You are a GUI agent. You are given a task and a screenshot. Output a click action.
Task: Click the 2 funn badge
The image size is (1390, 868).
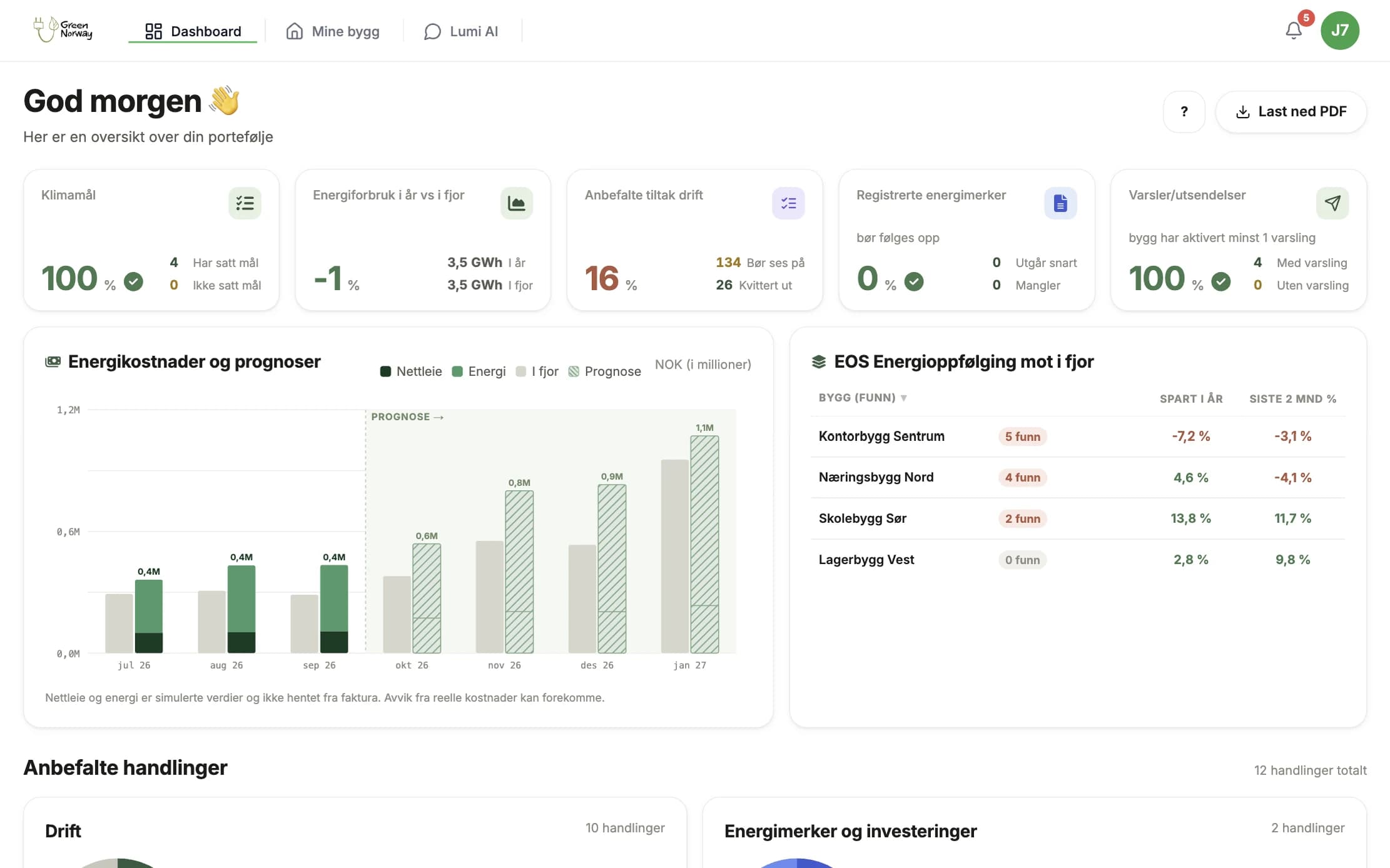[x=1022, y=518]
